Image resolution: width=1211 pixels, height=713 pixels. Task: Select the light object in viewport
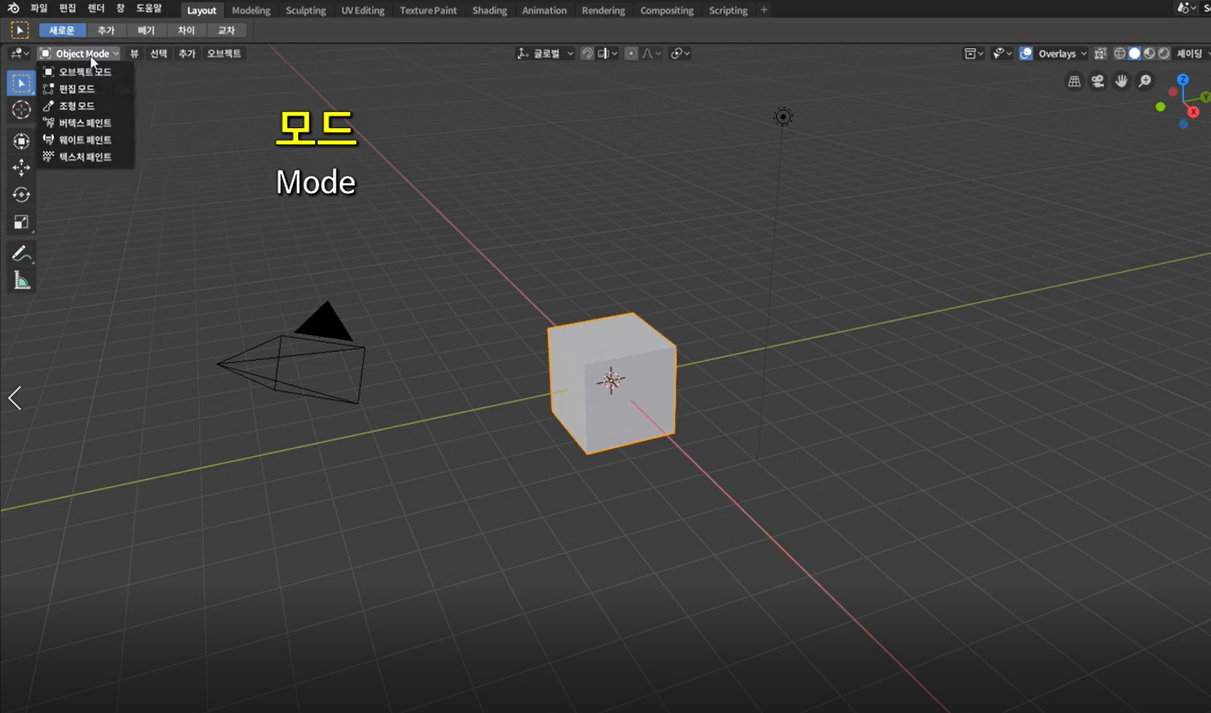[x=783, y=117]
